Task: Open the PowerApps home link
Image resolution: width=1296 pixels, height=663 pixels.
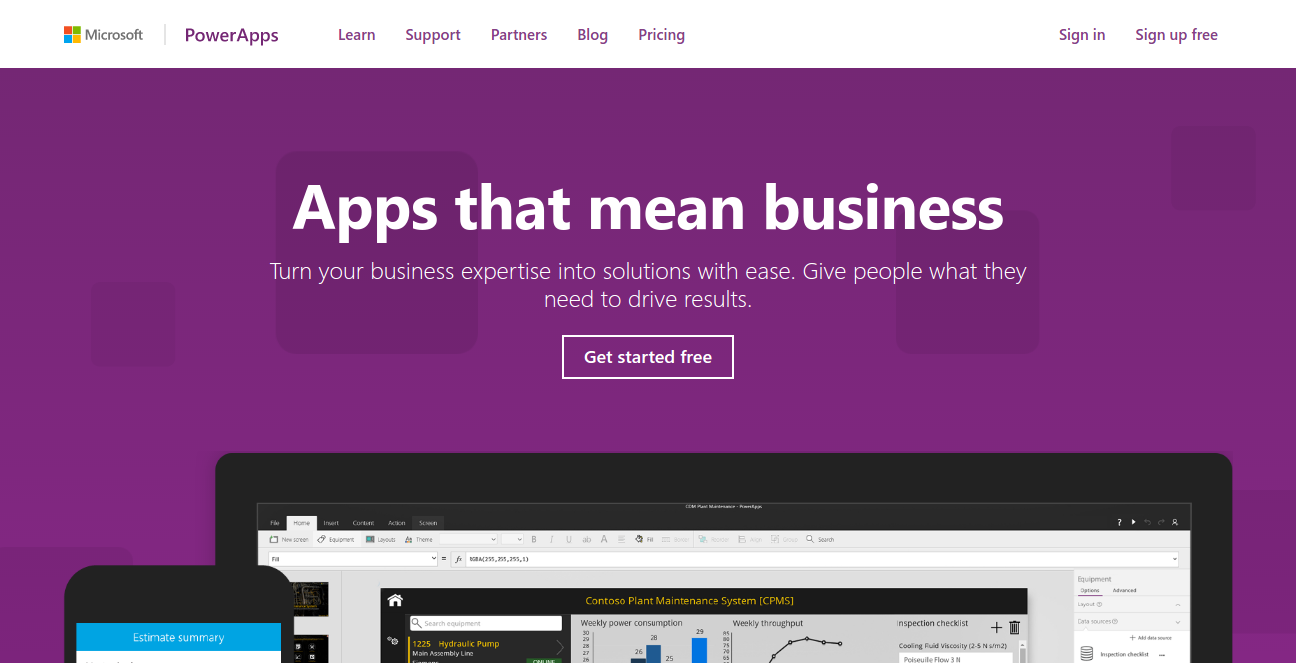Action: (231, 35)
